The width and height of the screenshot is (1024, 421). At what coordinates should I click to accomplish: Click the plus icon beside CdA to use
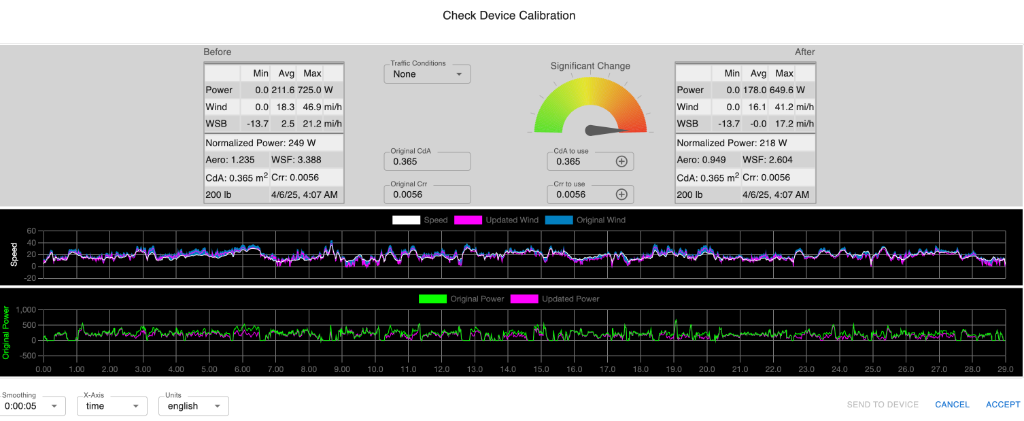pyautogui.click(x=621, y=161)
